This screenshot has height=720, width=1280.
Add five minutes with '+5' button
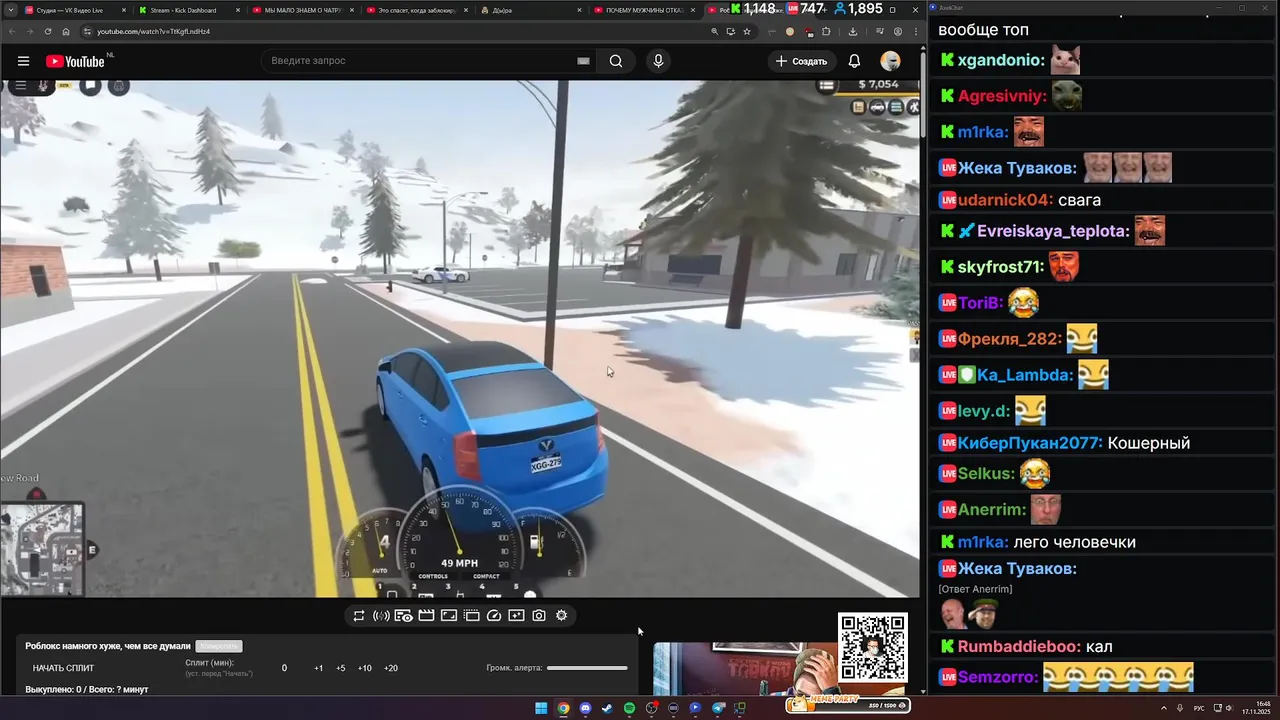click(x=340, y=668)
